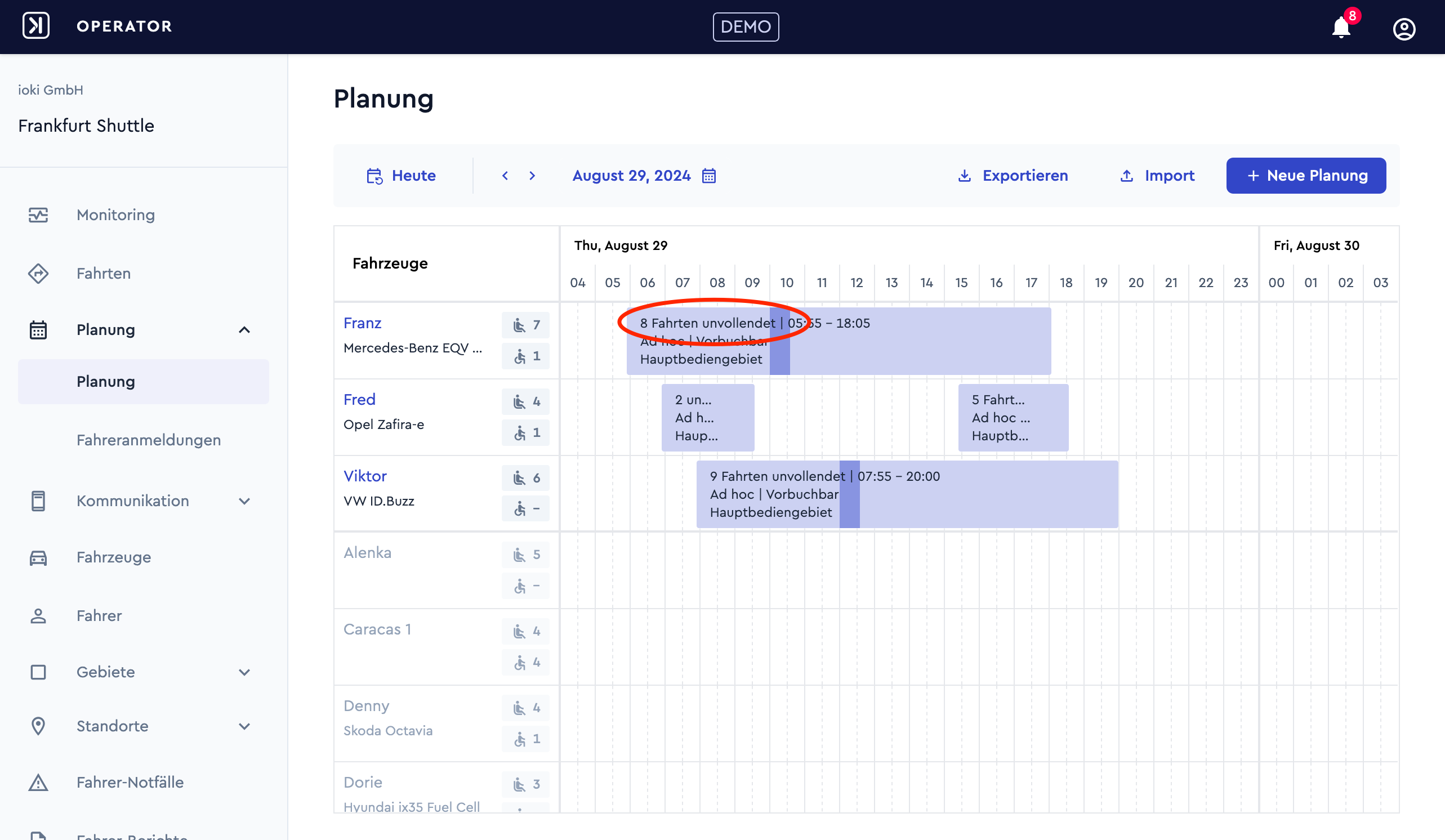
Task: Click the Exportieren button
Action: [x=1013, y=176]
